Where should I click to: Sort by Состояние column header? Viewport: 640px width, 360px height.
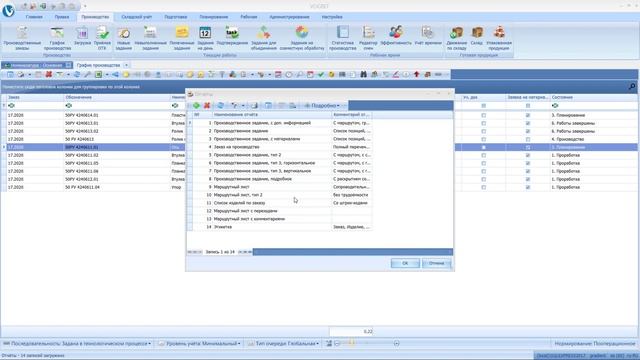tap(593, 97)
